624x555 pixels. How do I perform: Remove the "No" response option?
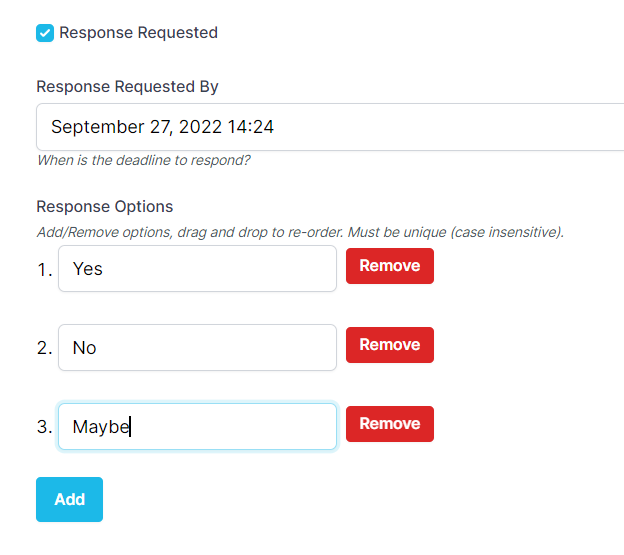(390, 345)
